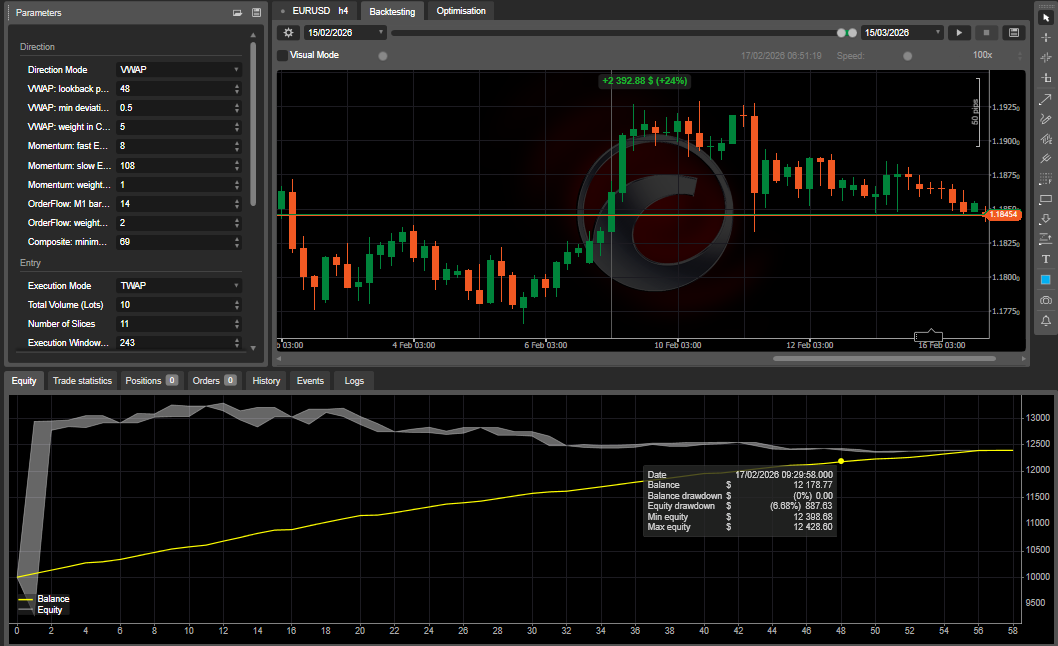Image resolution: width=1058 pixels, height=646 pixels.
Task: Activate the crosshair tool
Action: coord(1045,37)
